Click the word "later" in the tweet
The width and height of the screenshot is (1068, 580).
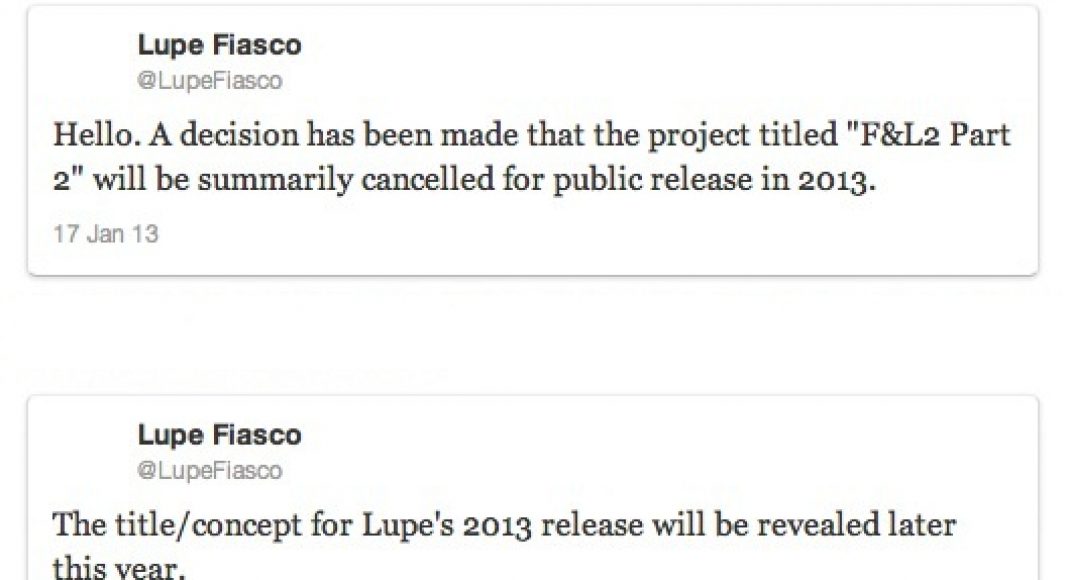918,525
